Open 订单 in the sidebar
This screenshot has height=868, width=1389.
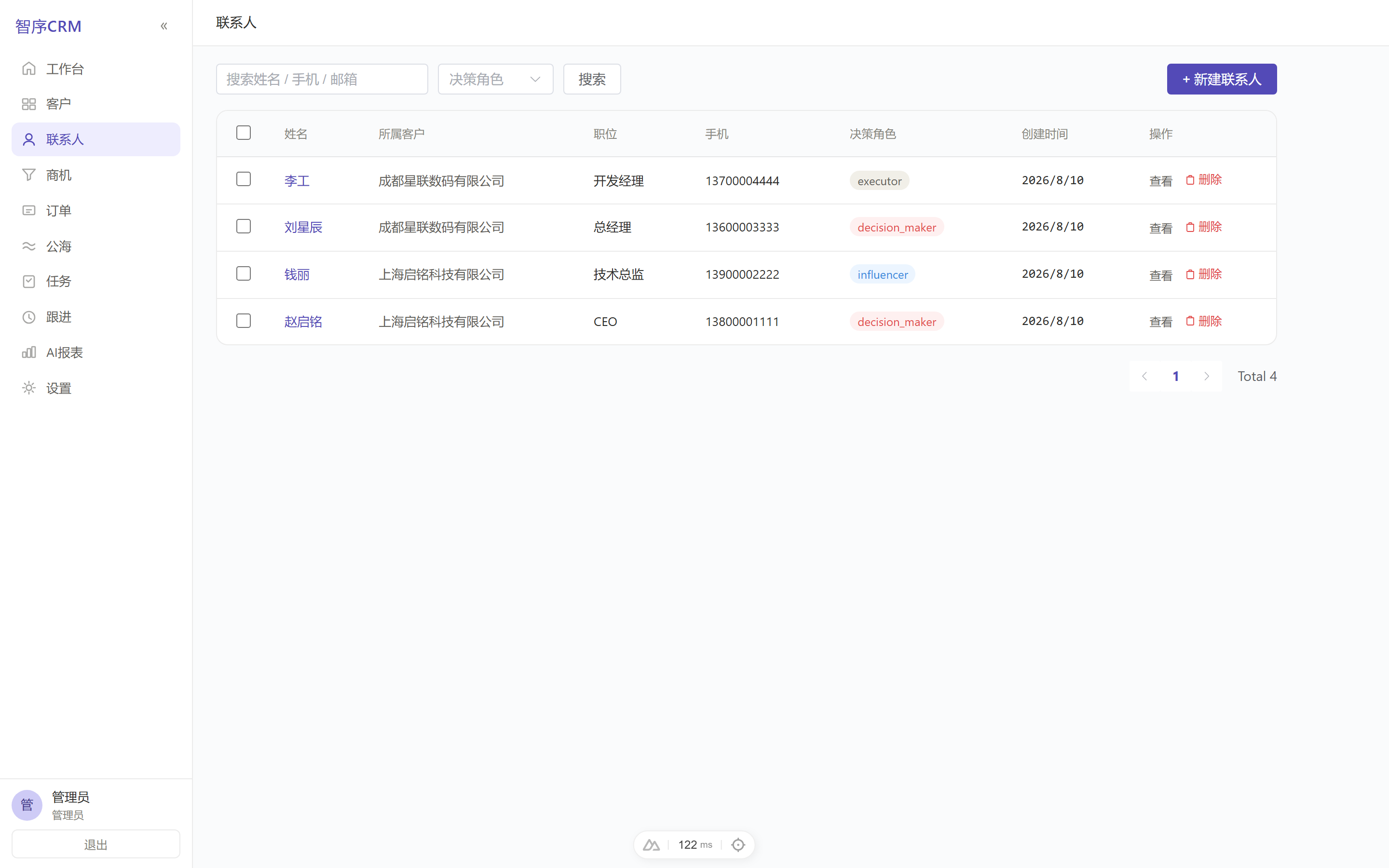pyautogui.click(x=96, y=210)
